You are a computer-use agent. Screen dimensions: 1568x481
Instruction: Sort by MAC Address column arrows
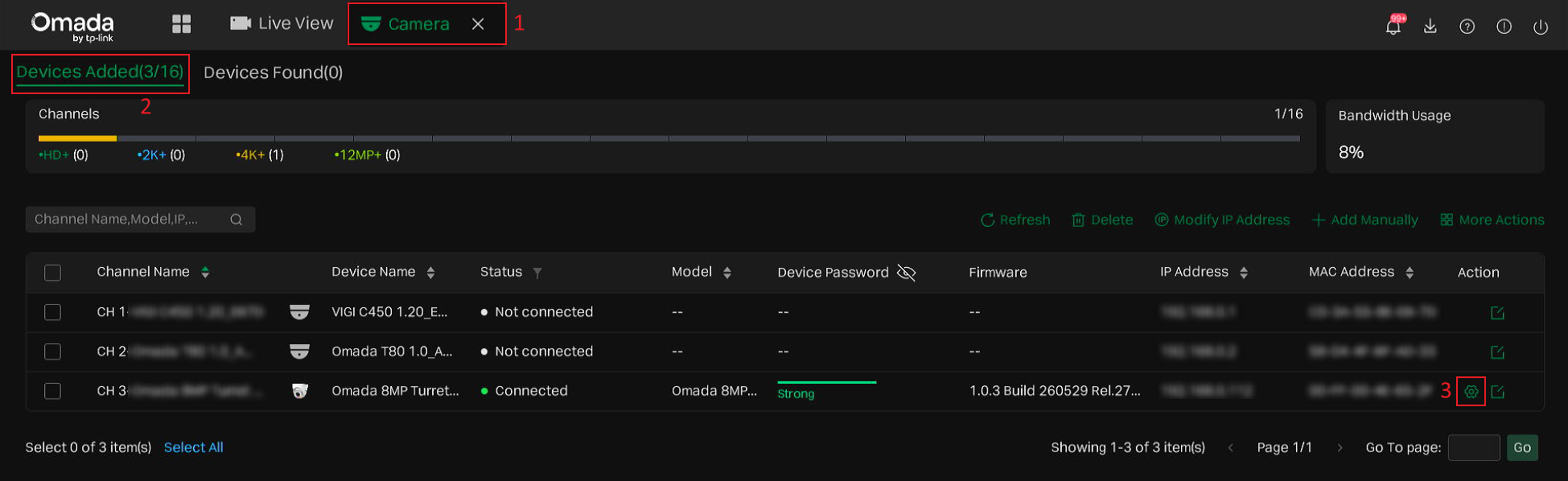click(x=1410, y=272)
